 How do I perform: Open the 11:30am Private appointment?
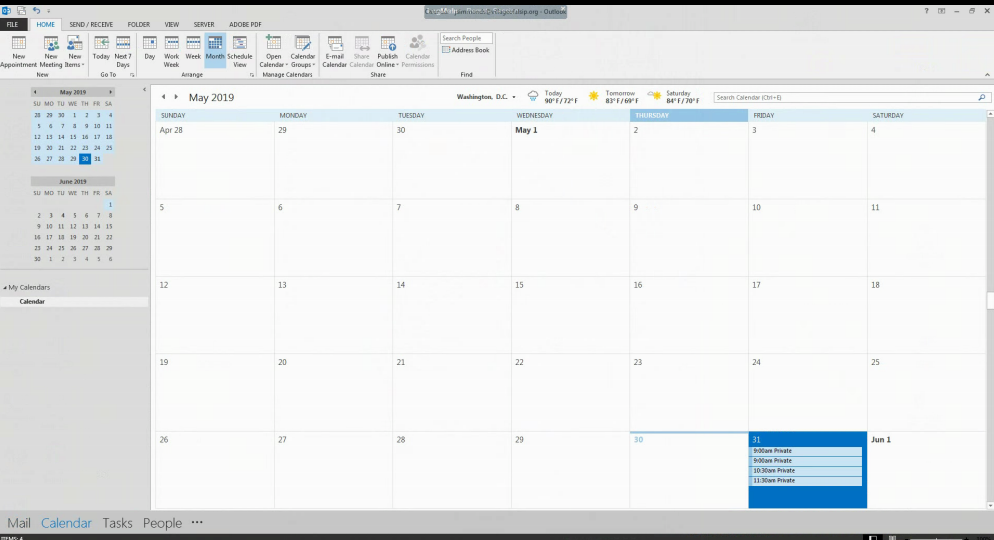tap(806, 480)
